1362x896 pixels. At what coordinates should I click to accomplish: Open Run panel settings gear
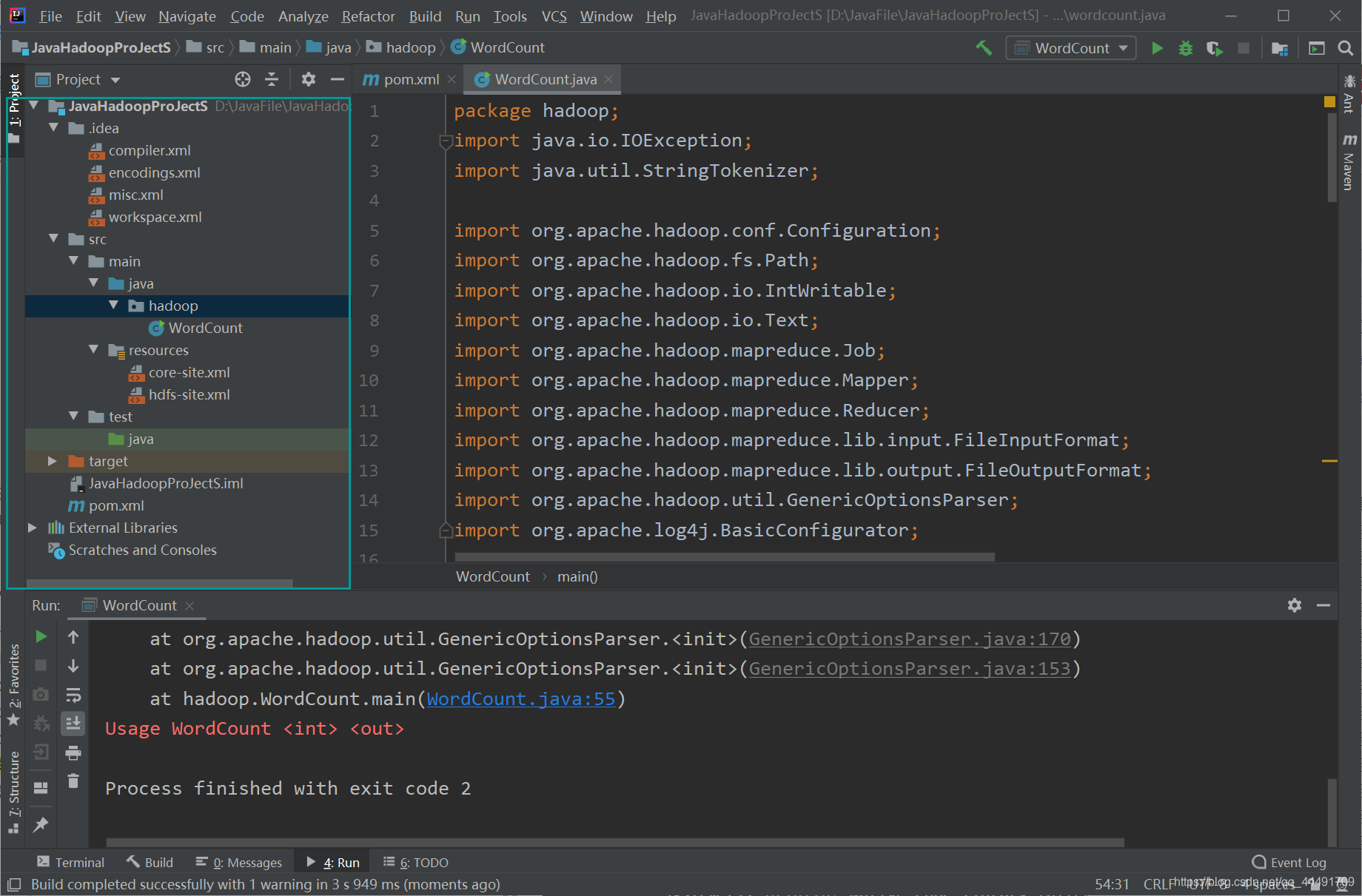(1295, 605)
